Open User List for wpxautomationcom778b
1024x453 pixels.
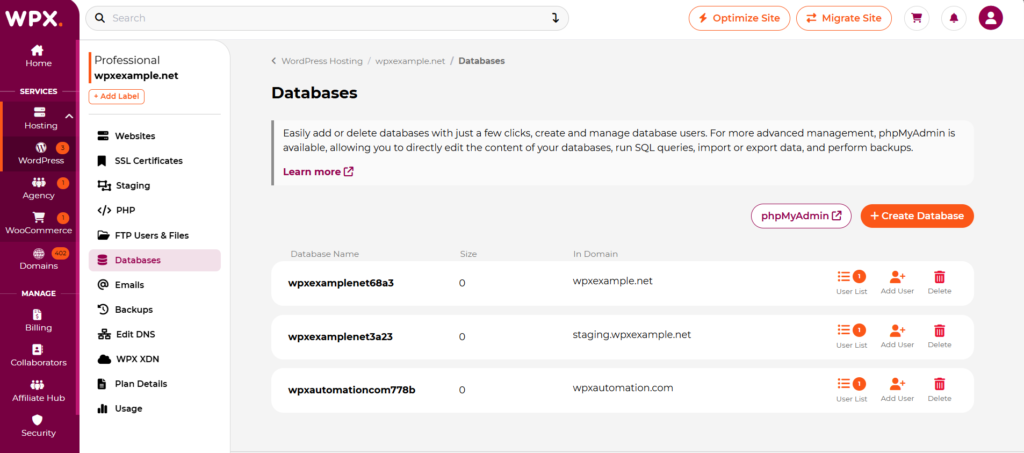click(x=852, y=390)
